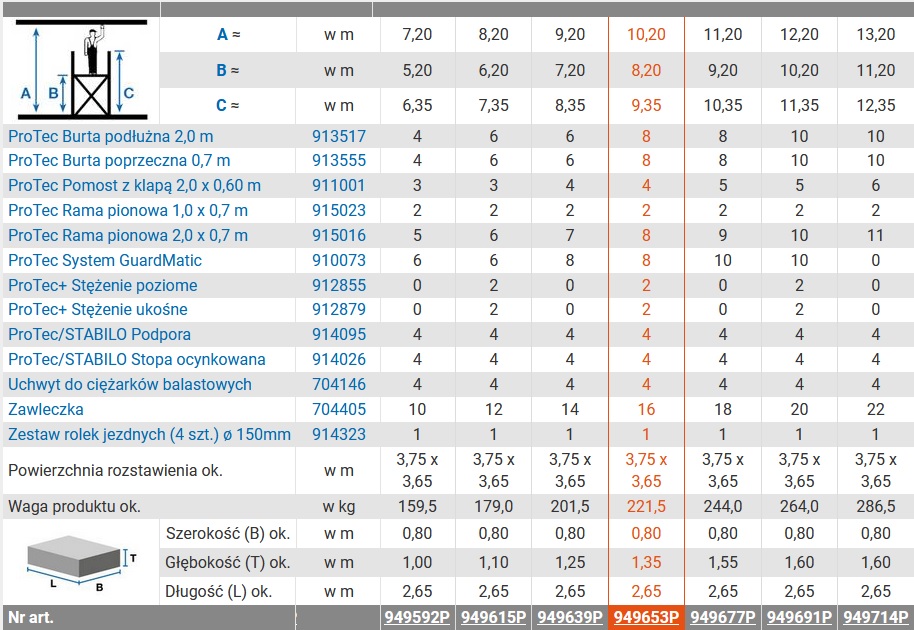Click the A height value 7,20
This screenshot has height=630, width=914.
(417, 34)
